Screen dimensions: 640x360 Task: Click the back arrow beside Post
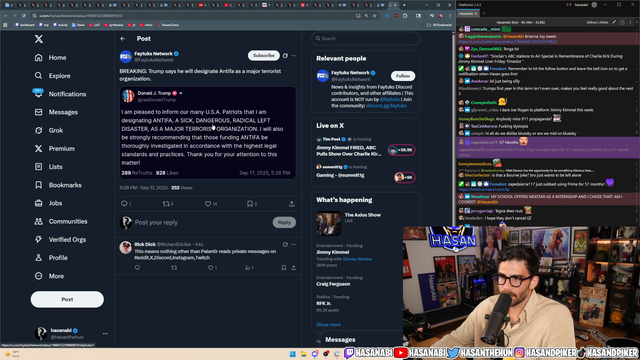[123, 38]
